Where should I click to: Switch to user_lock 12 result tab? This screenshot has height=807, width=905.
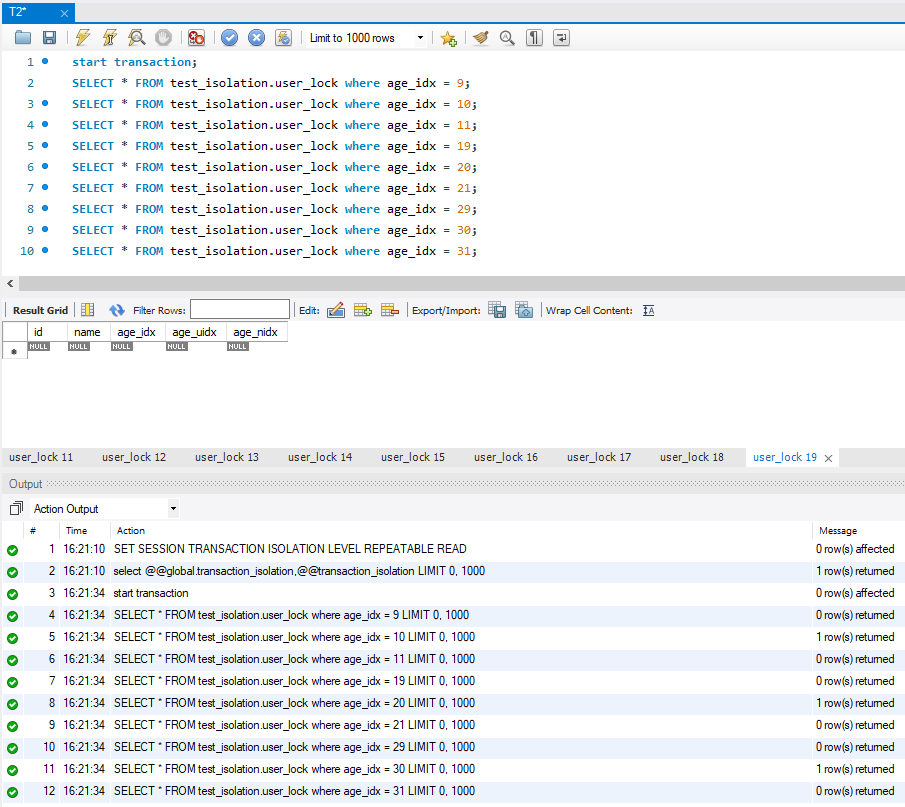pos(134,457)
